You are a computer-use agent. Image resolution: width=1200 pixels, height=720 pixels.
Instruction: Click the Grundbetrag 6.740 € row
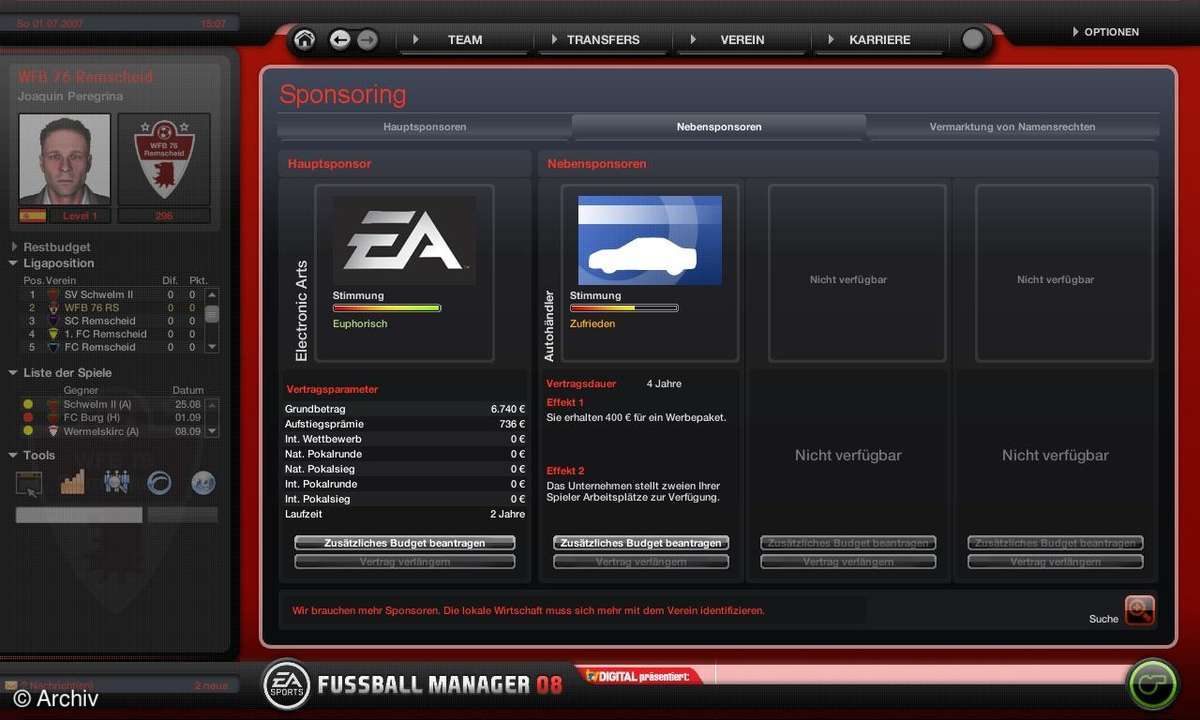(x=405, y=409)
